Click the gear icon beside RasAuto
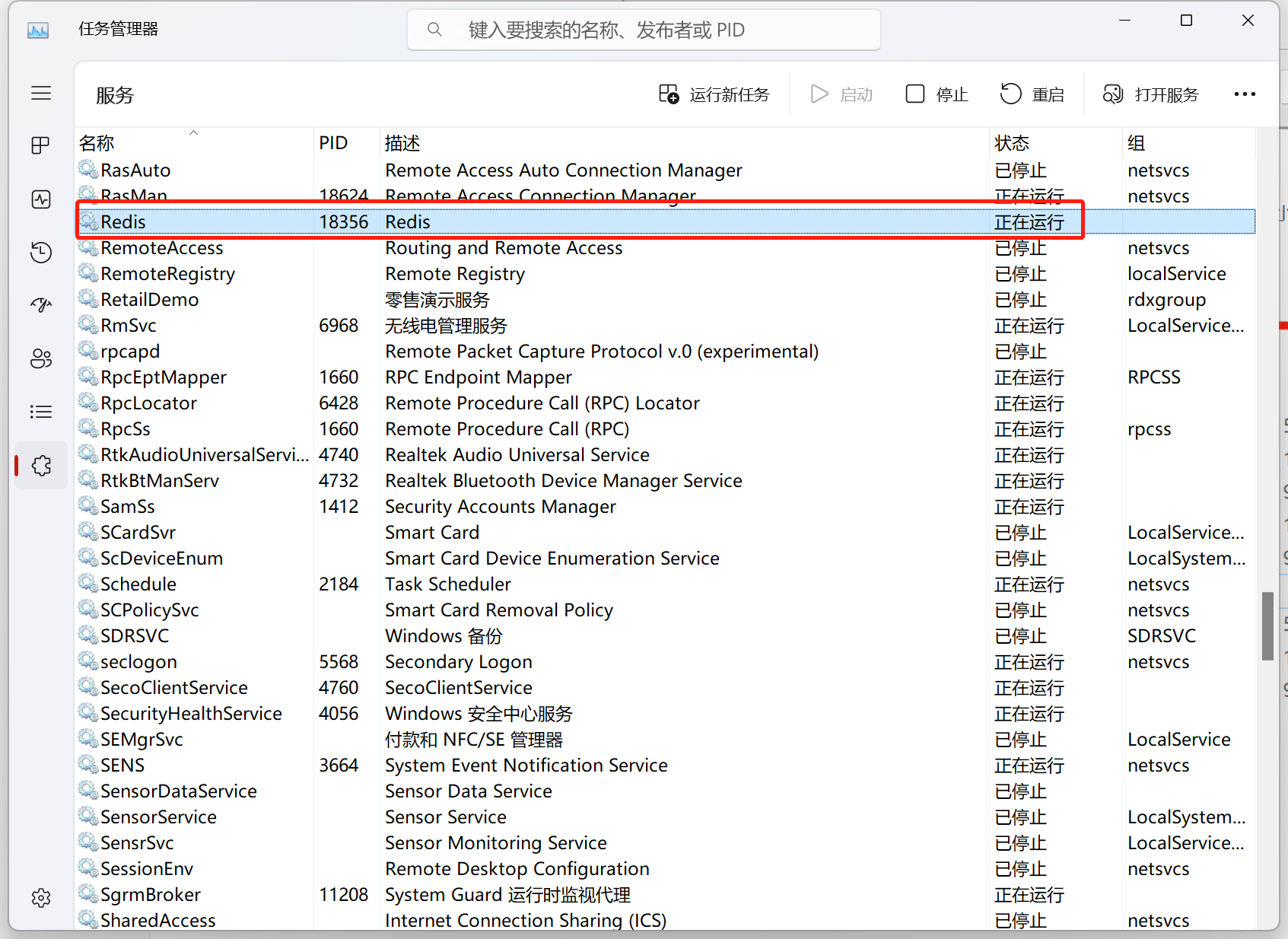The width and height of the screenshot is (1288, 939). 88,169
